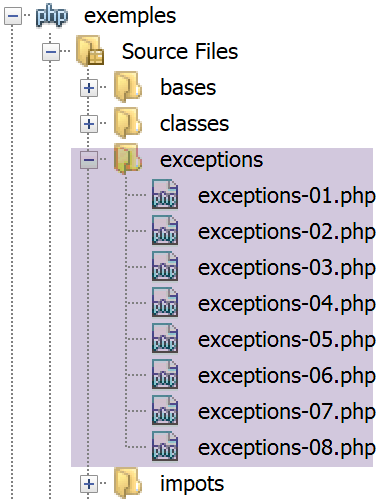Viewport: 386px width, 501px height.
Task: Select the exceptions folder name
Action: 212,160
